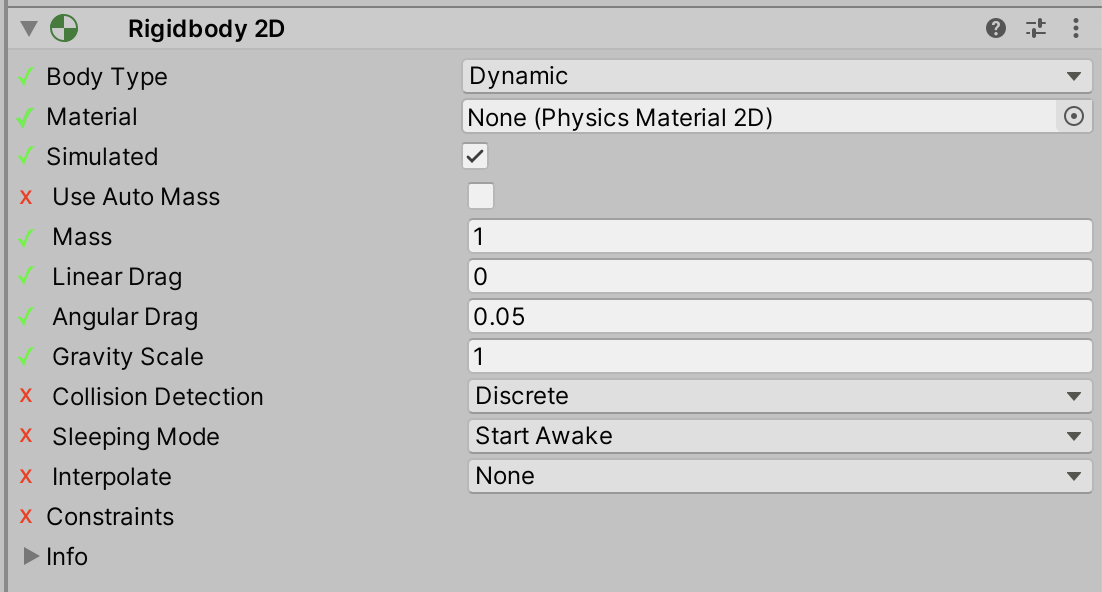This screenshot has height=592, width=1102.
Task: Click the red X beside Collision Detection
Action: click(27, 397)
